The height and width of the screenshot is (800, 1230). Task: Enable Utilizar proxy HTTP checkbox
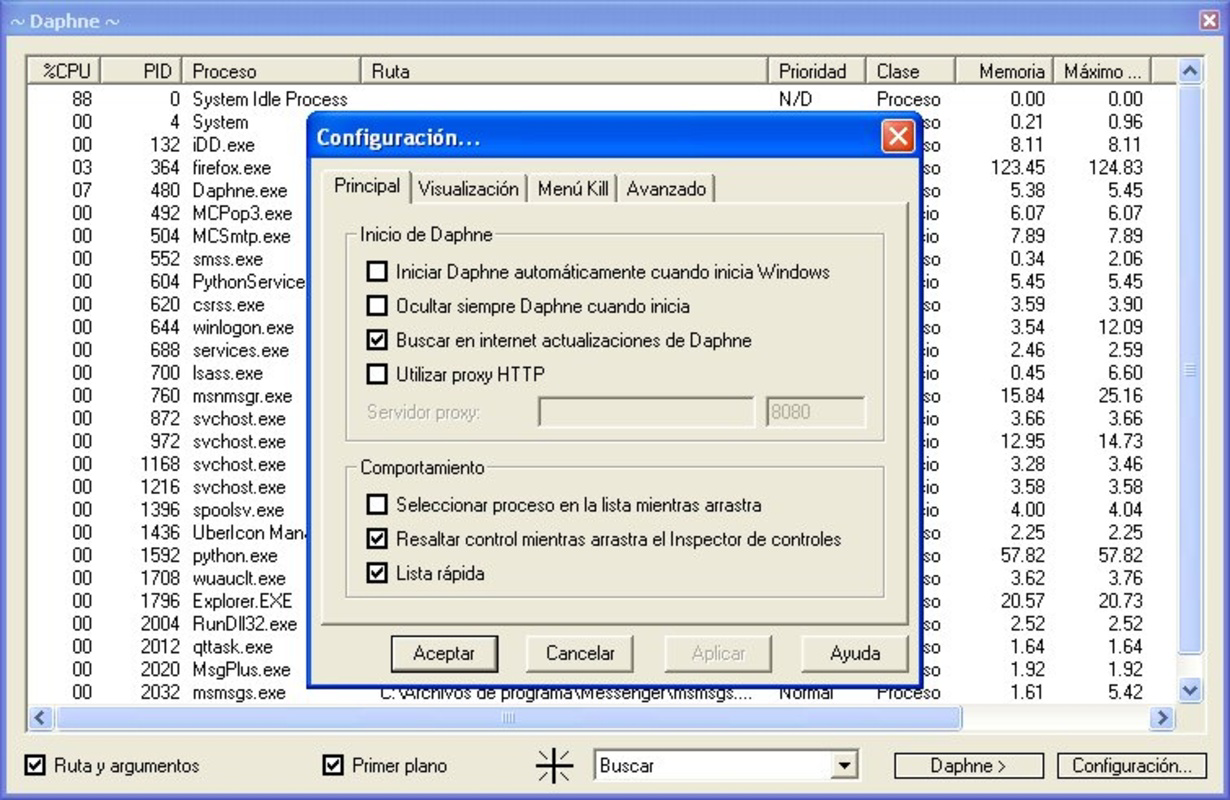coord(376,375)
